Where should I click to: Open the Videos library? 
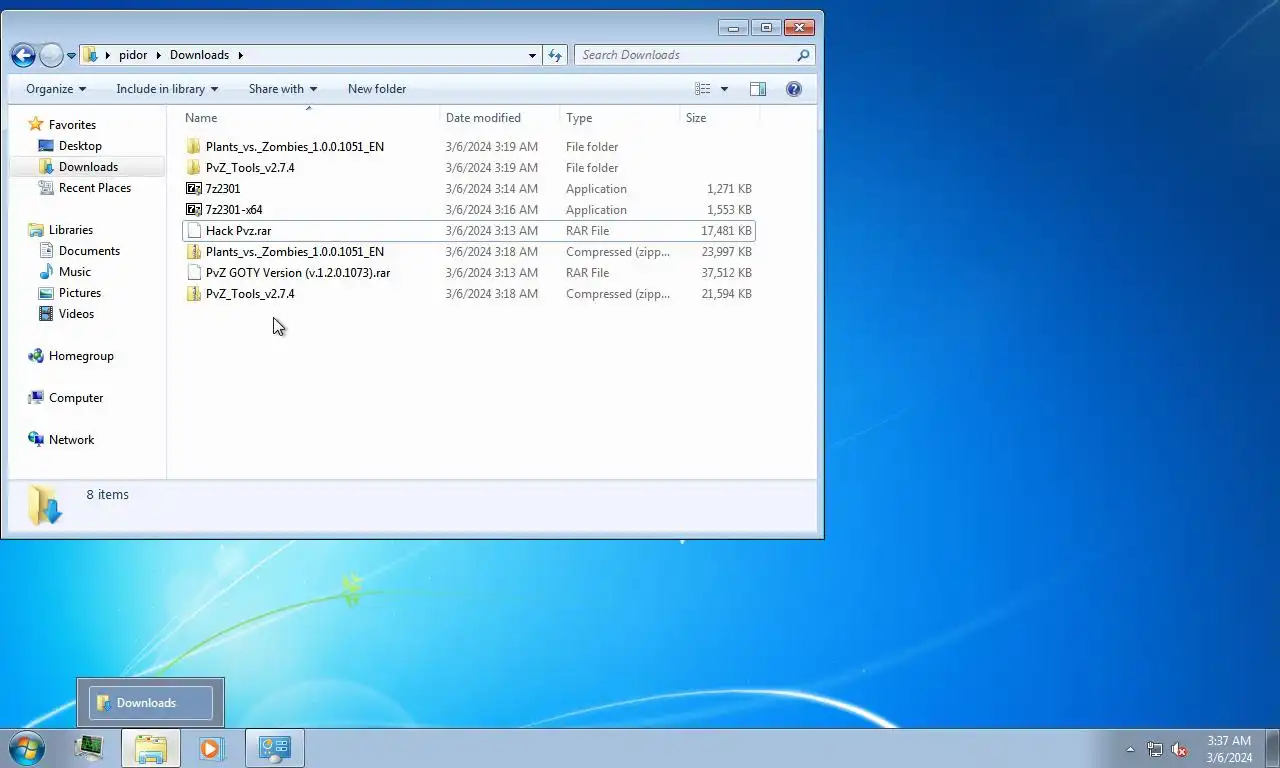[x=76, y=314]
